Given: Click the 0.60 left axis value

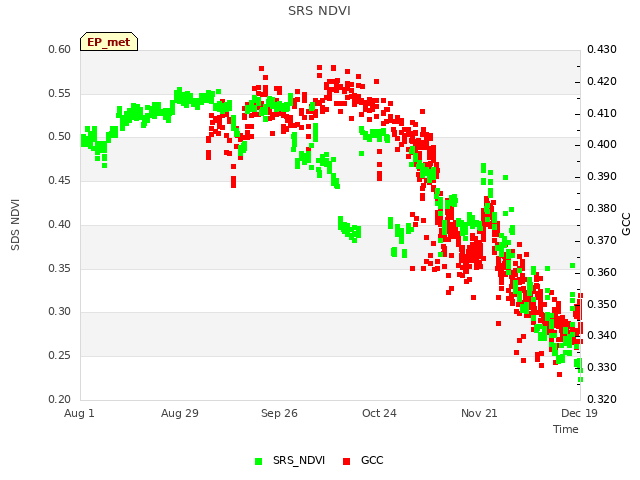Looking at the screenshot, I should pyautogui.click(x=60, y=49).
